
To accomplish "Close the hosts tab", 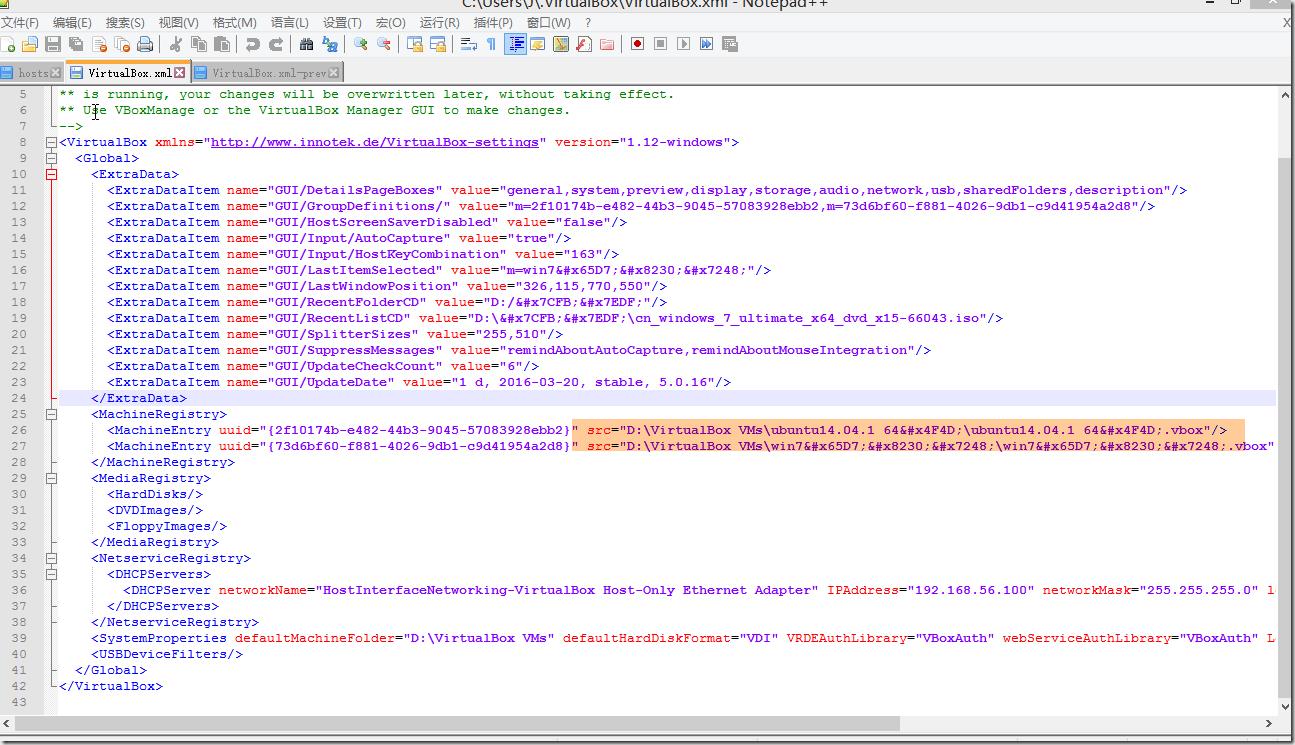I will [x=56, y=73].
